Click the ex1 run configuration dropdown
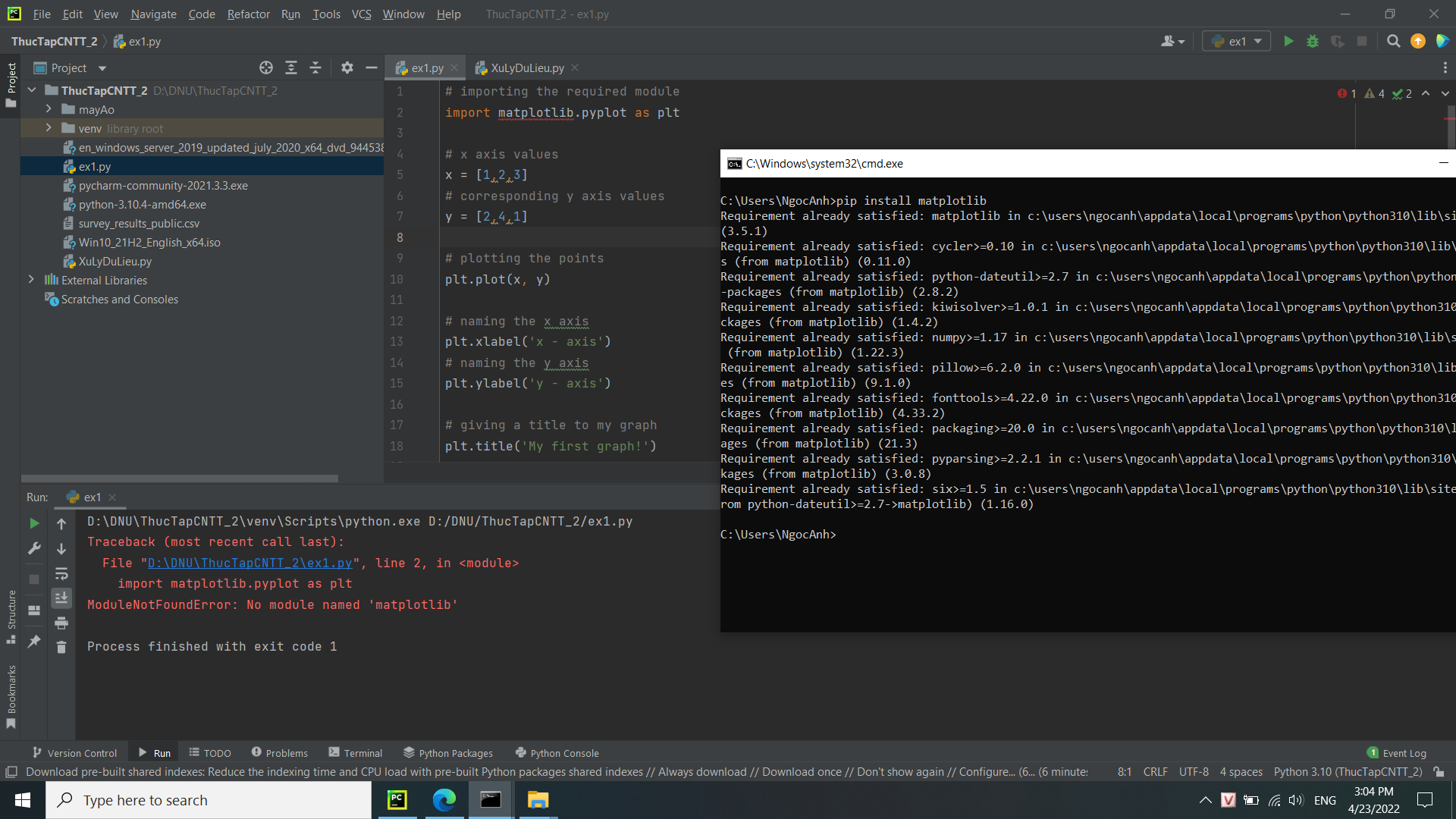Screen dimensions: 1456x819 pyautogui.click(x=1238, y=42)
